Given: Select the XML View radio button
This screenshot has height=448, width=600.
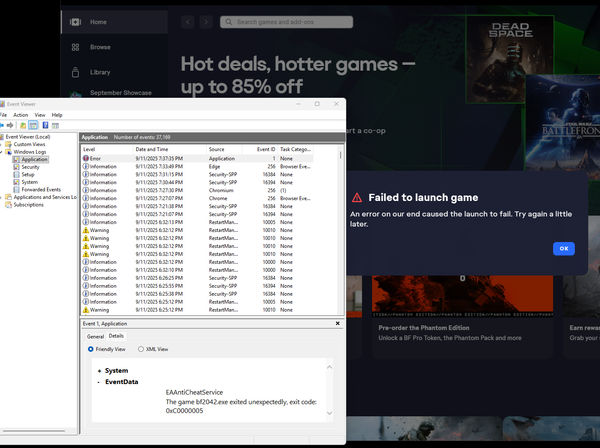Looking at the screenshot, I should click(x=141, y=349).
